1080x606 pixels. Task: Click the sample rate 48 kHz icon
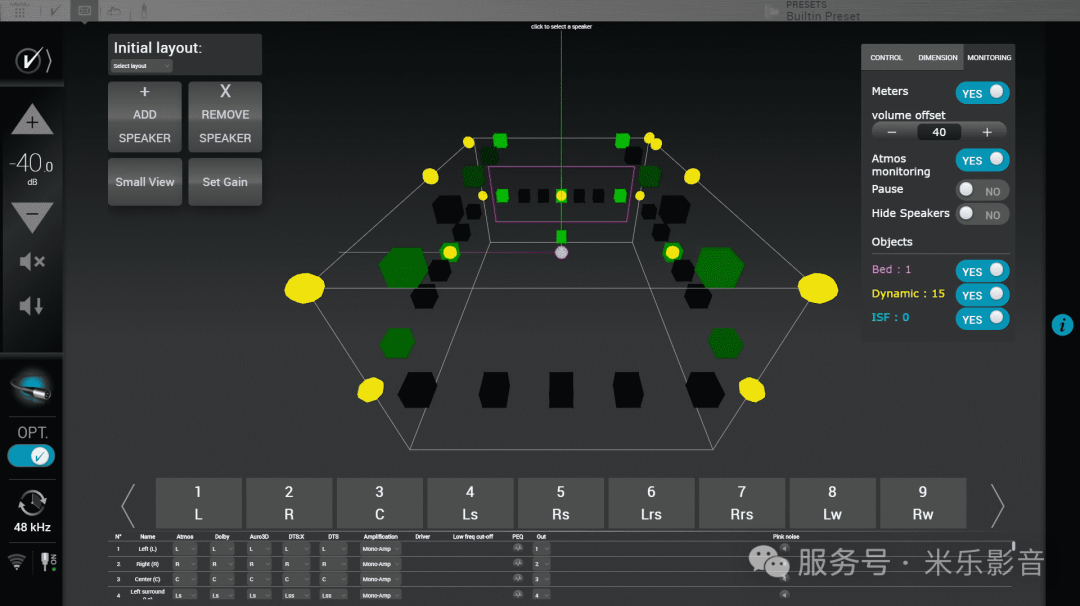(32, 503)
